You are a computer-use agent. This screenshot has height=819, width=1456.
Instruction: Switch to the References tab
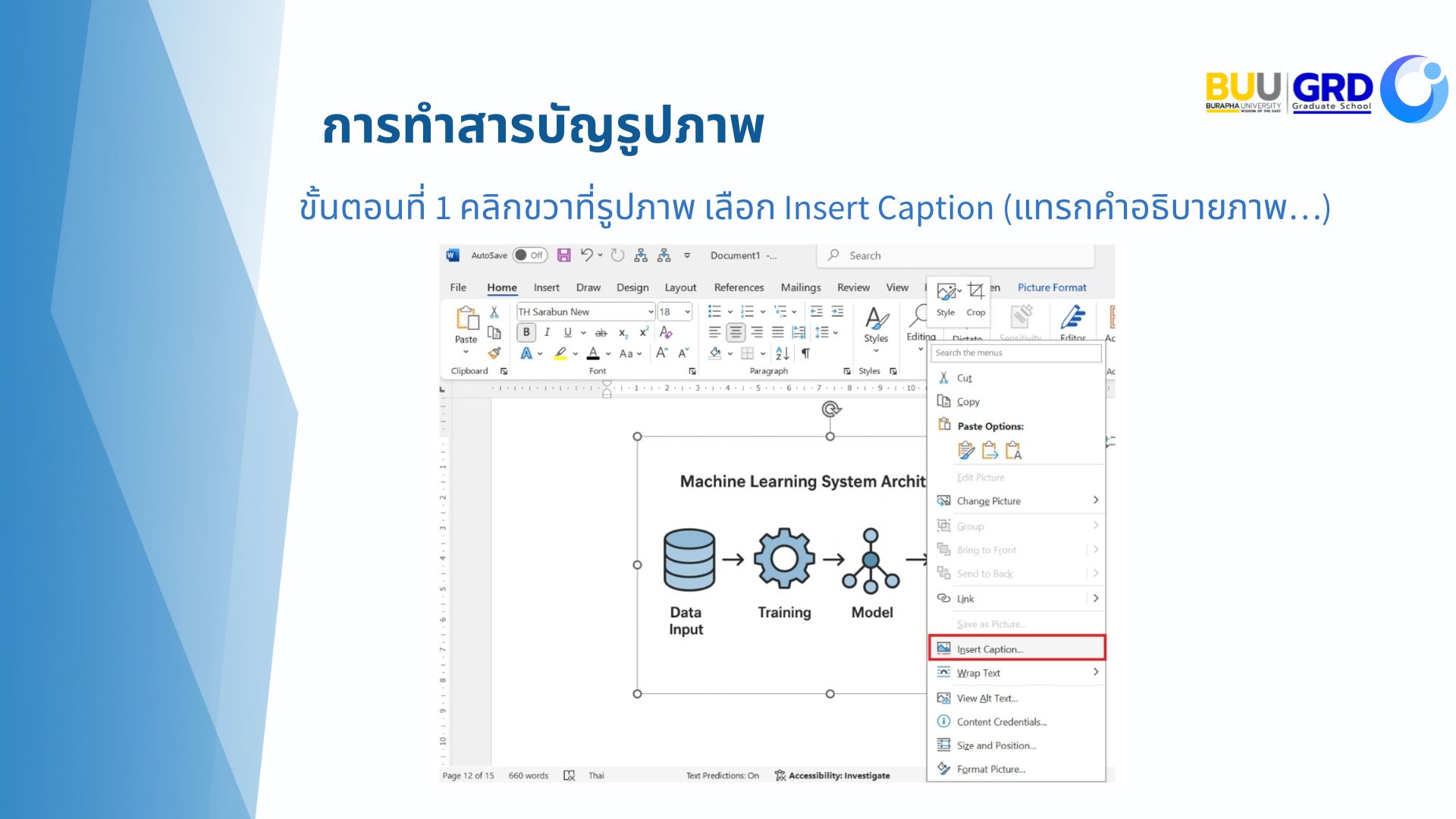point(739,287)
